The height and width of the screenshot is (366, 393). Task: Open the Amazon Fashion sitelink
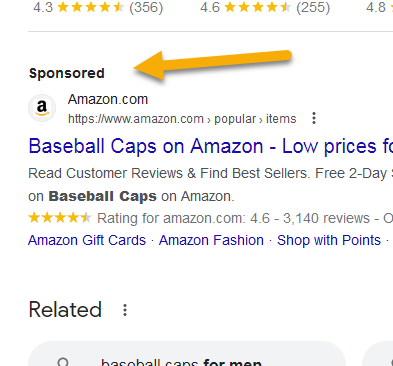211,240
